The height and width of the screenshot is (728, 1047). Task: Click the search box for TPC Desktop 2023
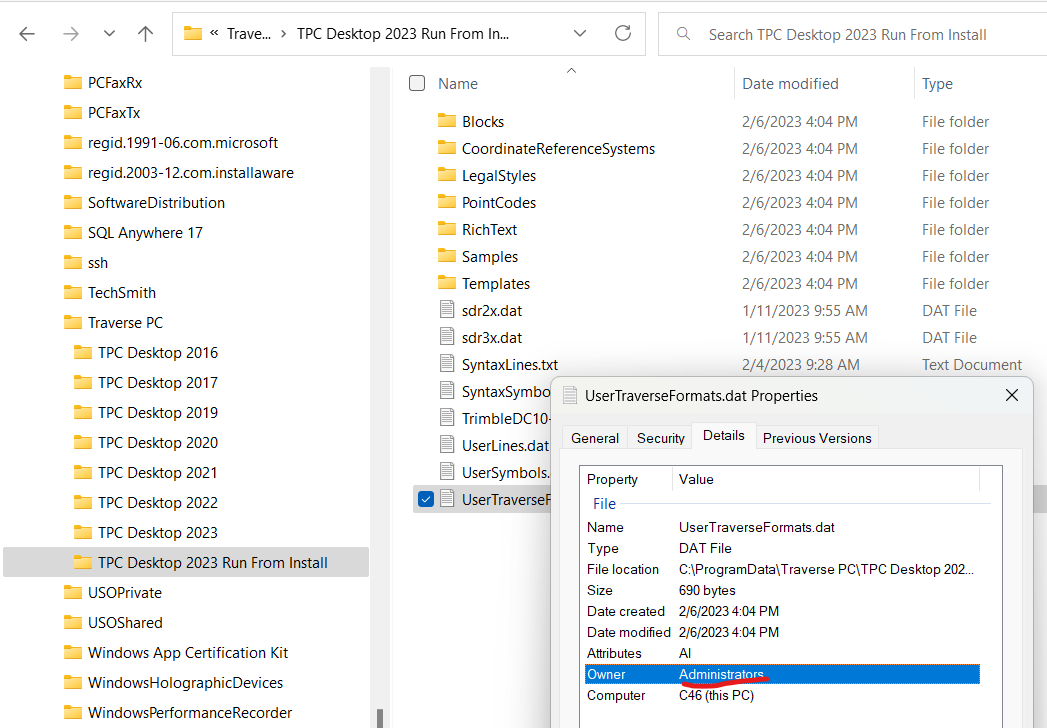852,34
